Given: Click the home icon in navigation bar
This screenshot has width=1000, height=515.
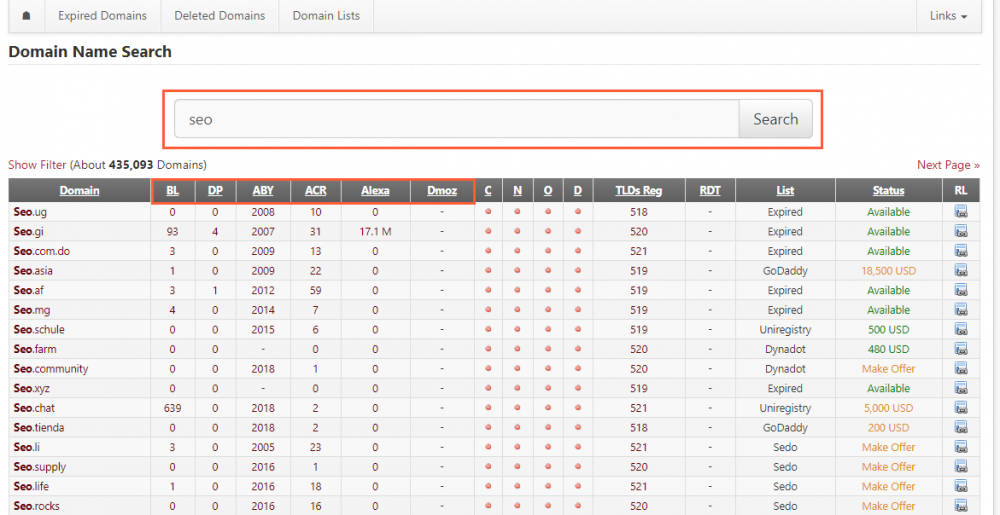Looking at the screenshot, I should pos(26,16).
